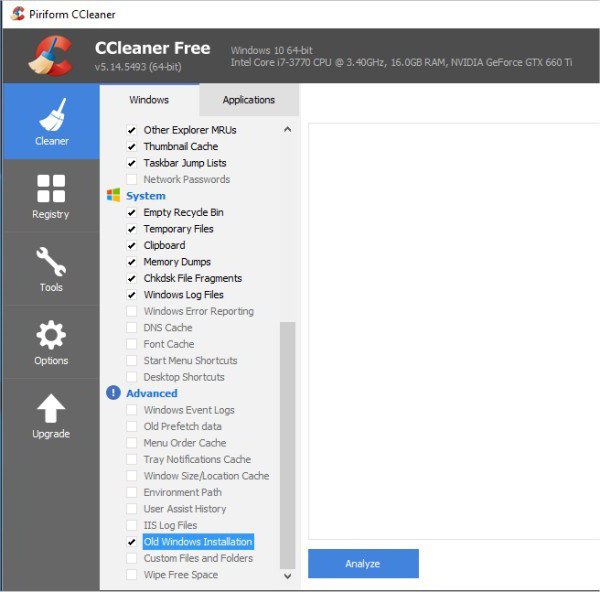Open the Options gear icon
600x592 pixels.
pos(50,334)
